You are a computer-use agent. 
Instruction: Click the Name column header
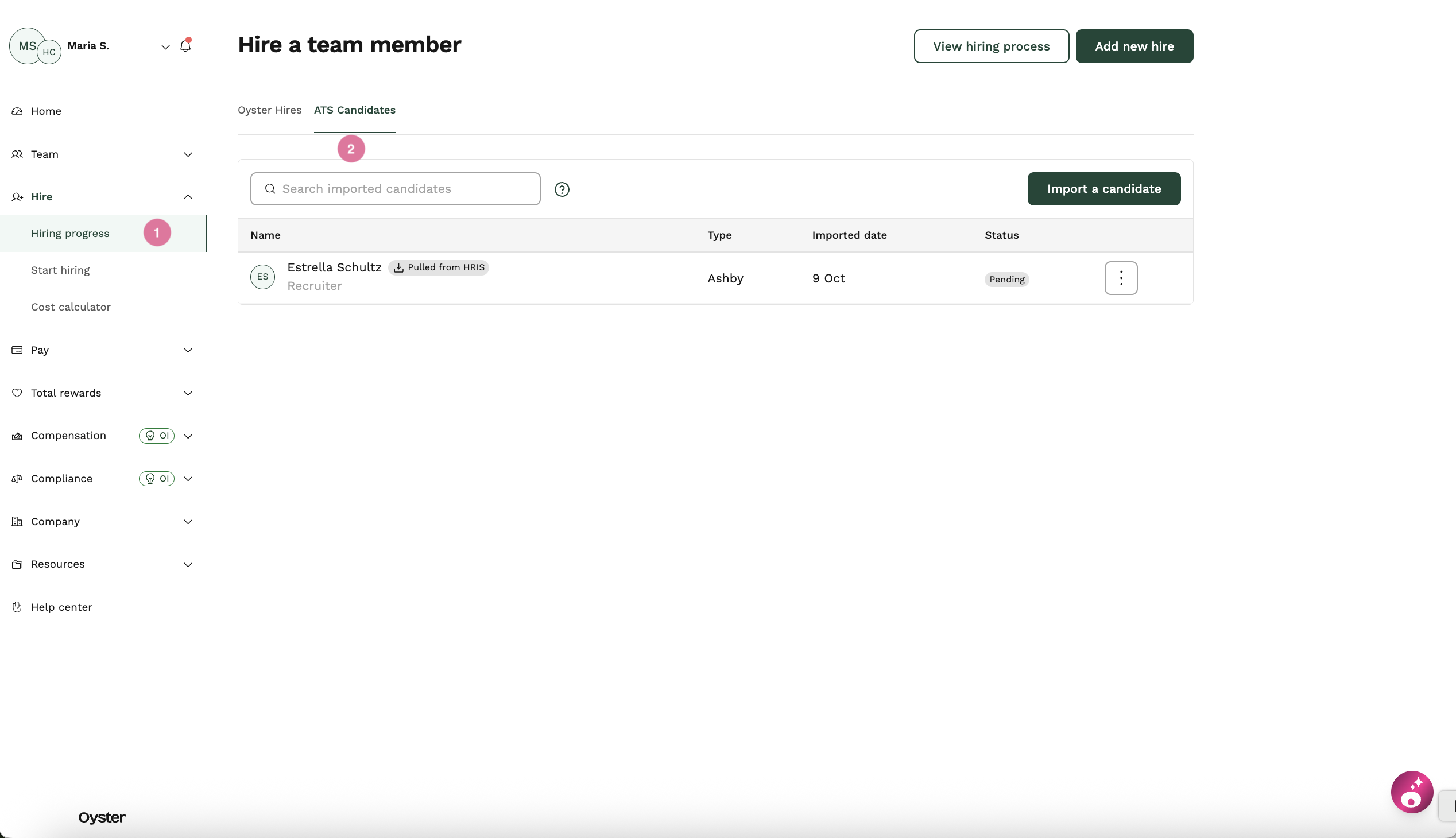265,235
